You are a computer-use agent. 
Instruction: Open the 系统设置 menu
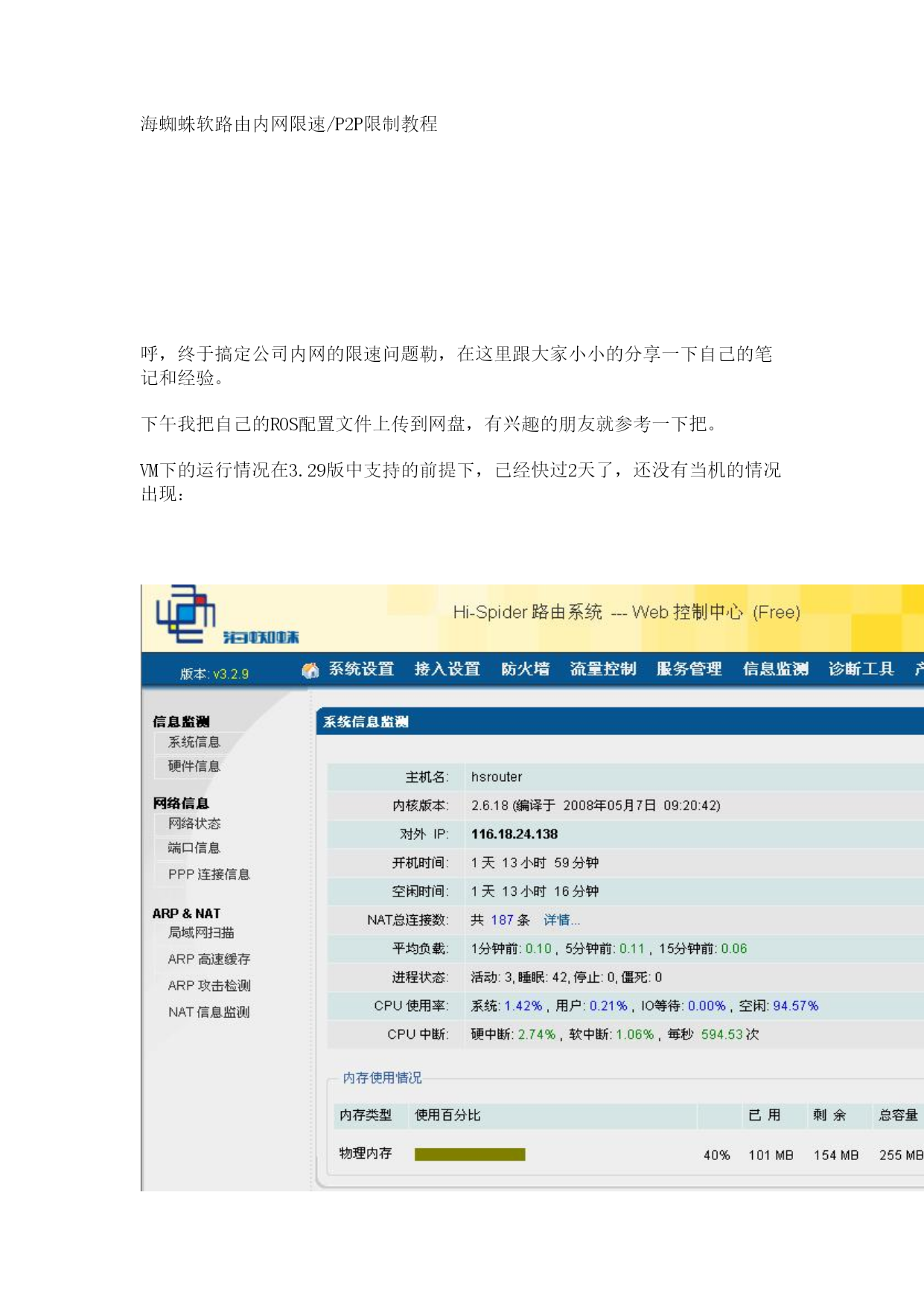click(x=361, y=669)
